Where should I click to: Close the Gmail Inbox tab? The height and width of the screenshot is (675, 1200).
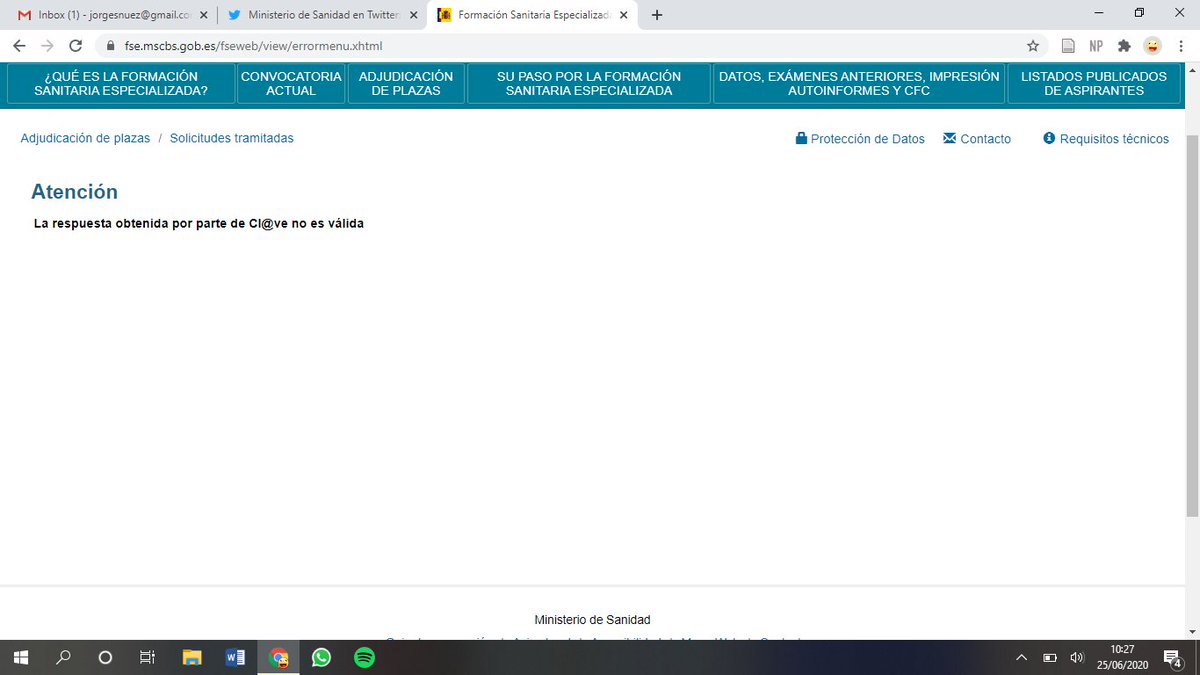203,15
